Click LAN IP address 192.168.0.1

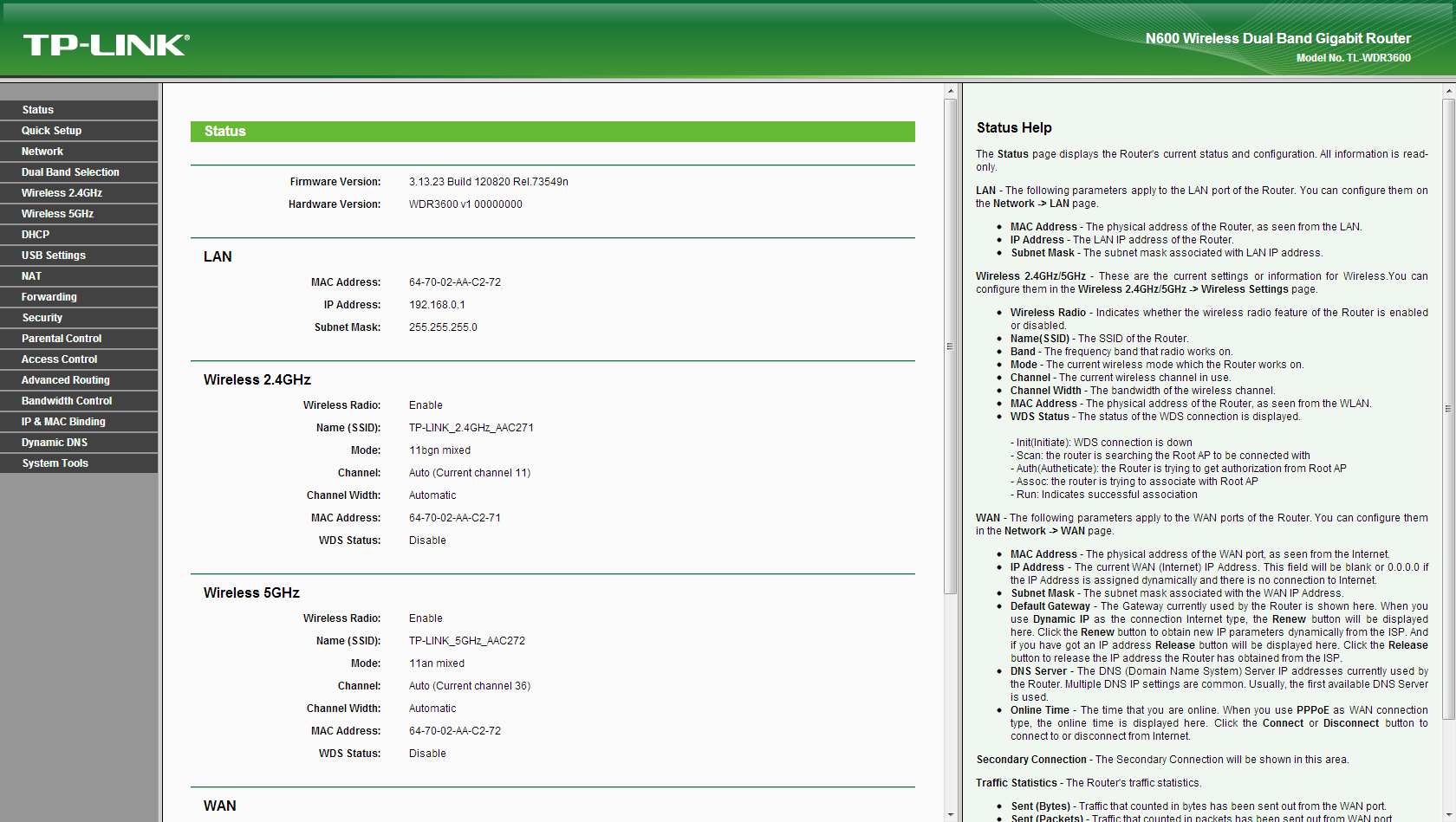point(437,305)
